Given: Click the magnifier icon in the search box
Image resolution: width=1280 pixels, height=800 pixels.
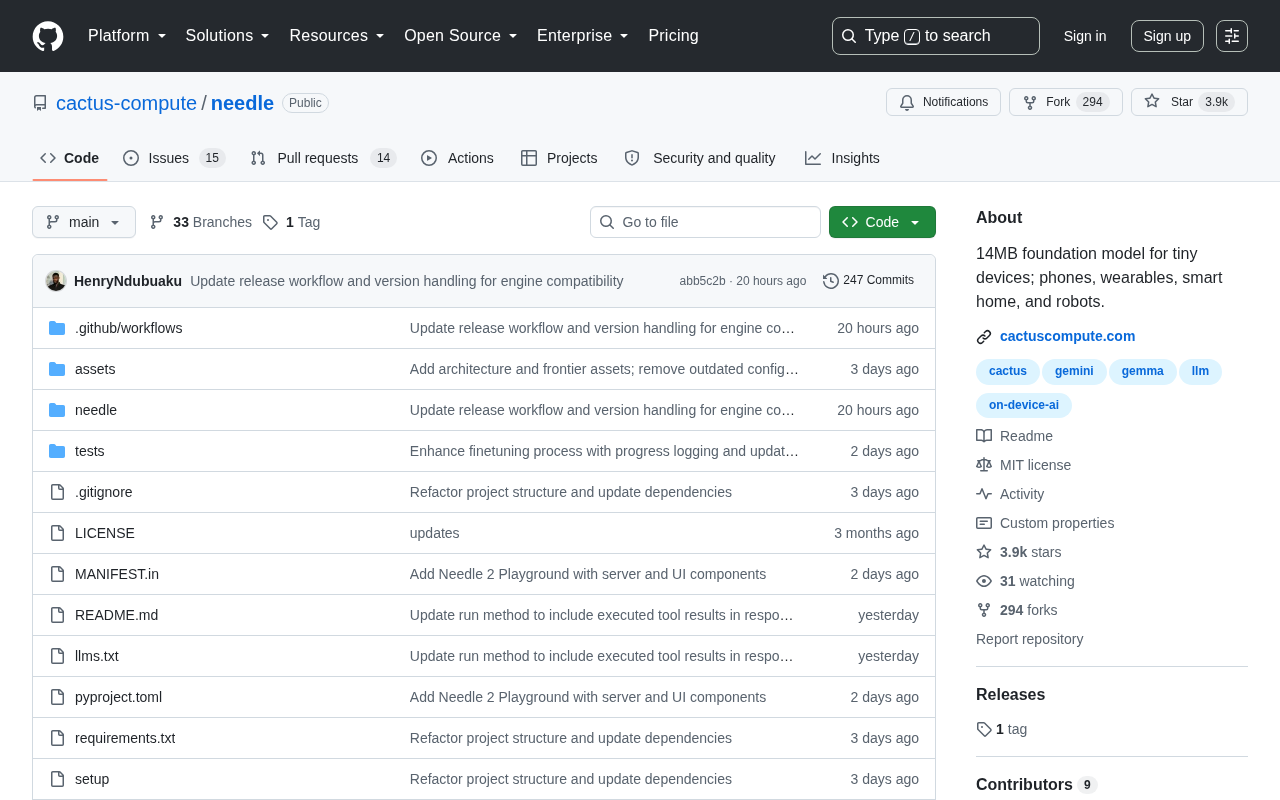Looking at the screenshot, I should tap(849, 36).
